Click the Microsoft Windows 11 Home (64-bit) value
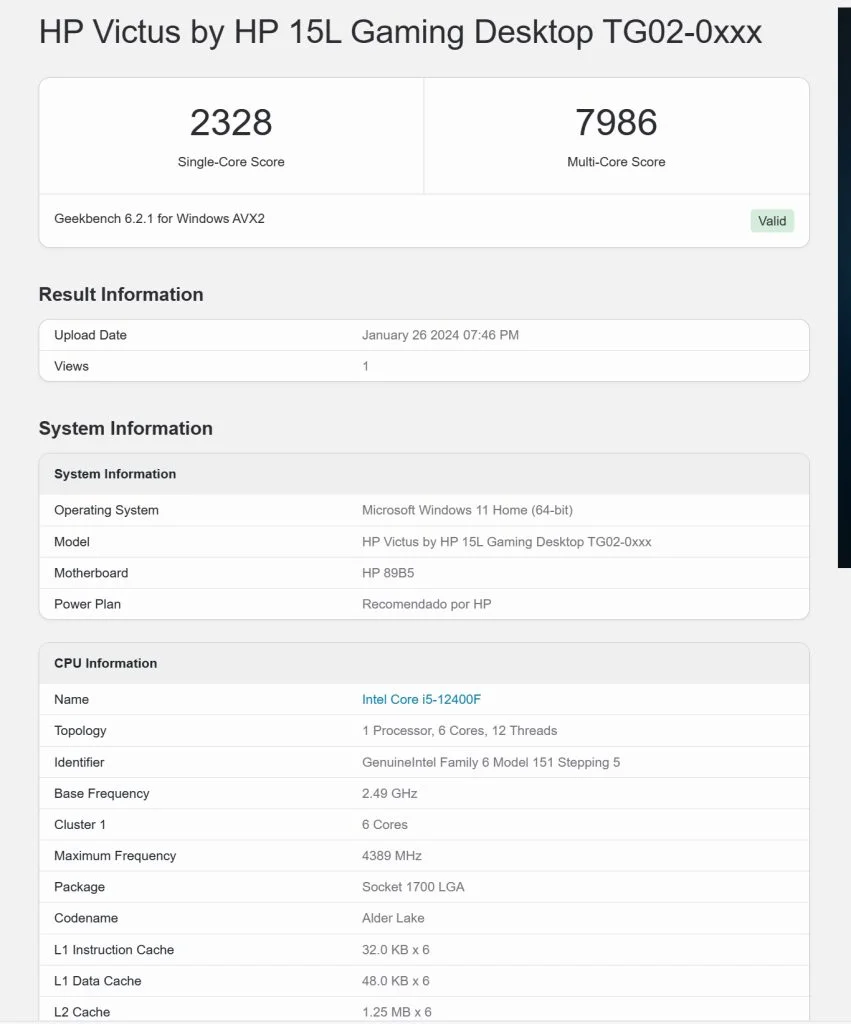The image size is (851, 1024). [x=467, y=510]
